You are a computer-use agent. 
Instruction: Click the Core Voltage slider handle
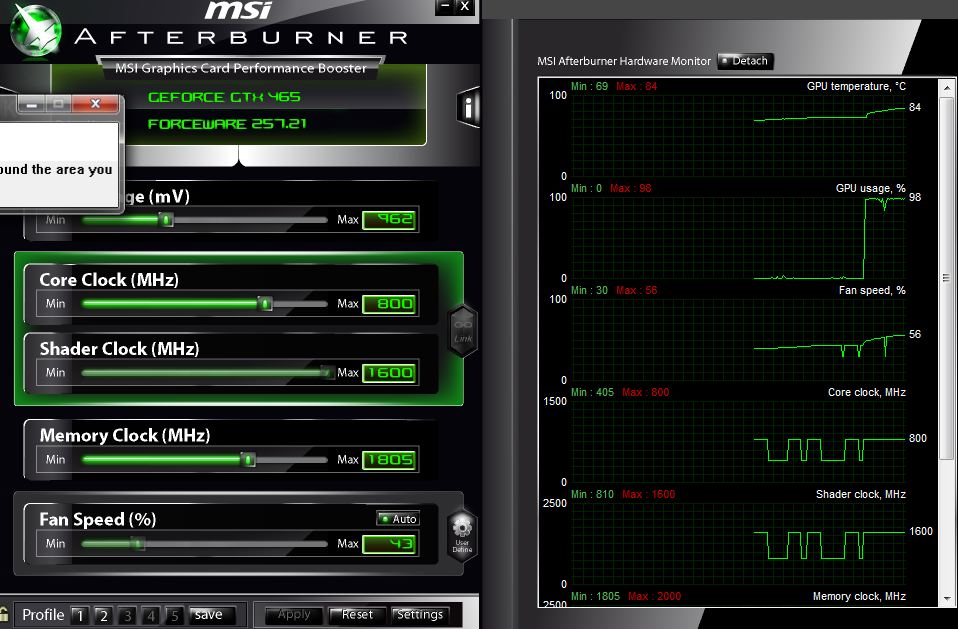[166, 219]
